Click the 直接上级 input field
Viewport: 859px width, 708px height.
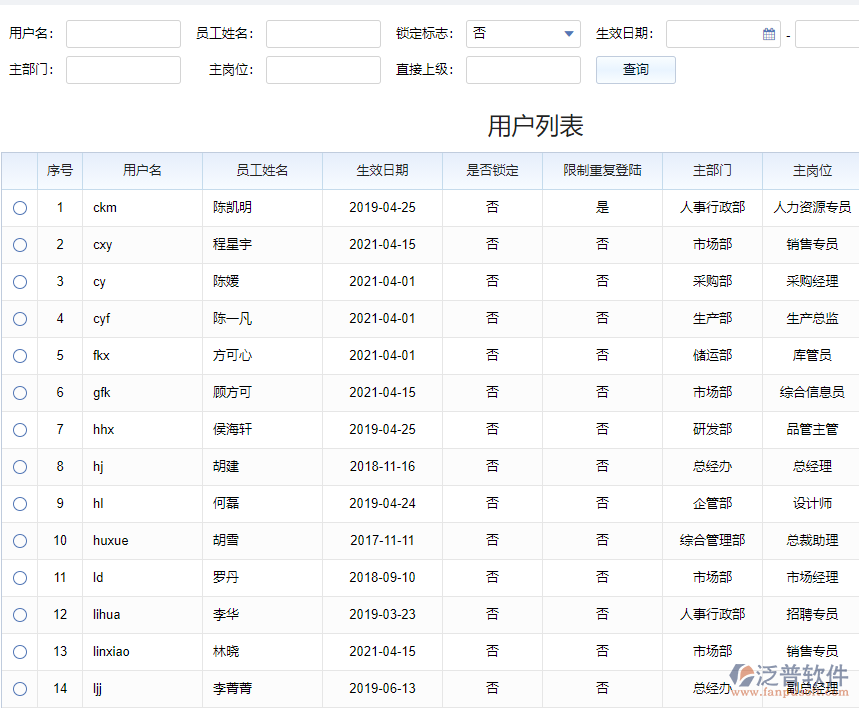point(523,70)
